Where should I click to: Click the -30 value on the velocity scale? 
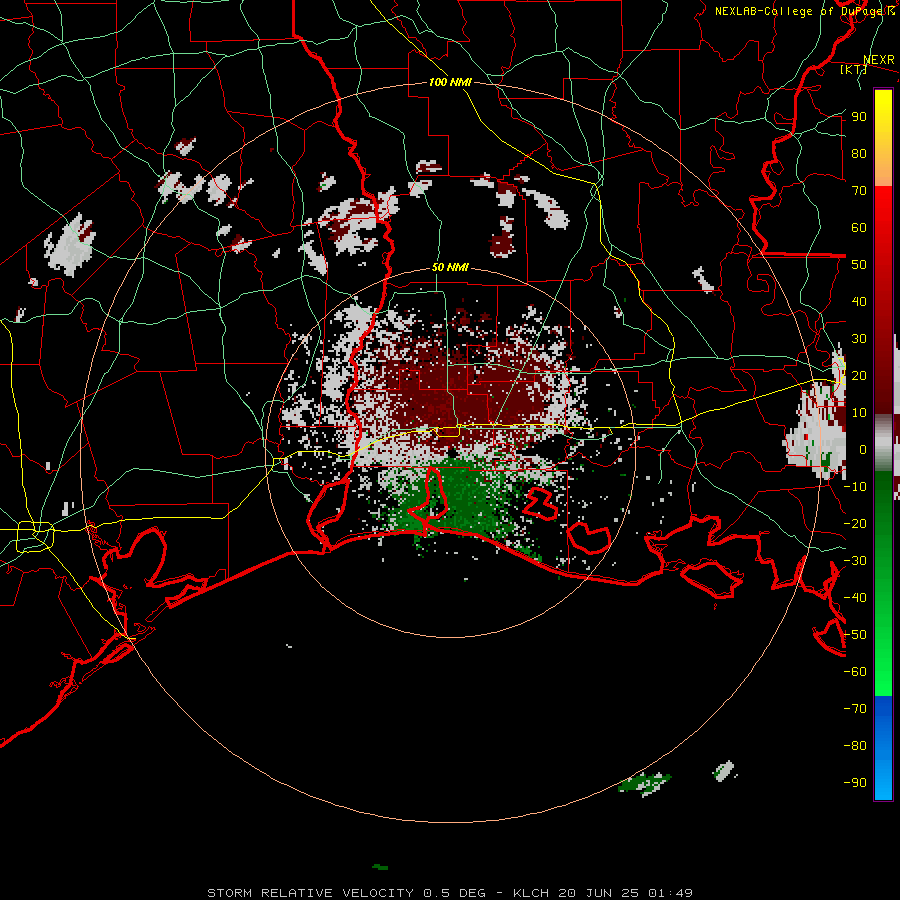855,561
